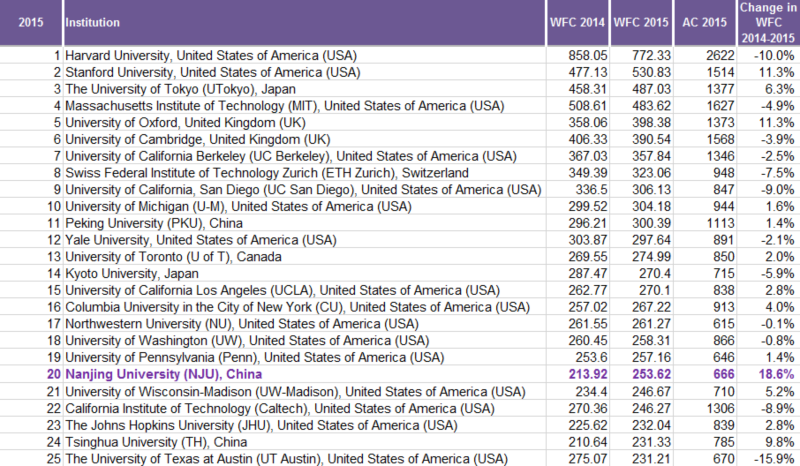This screenshot has width=800, height=466.
Task: Select the Caltech institution name cell
Action: click(280, 407)
